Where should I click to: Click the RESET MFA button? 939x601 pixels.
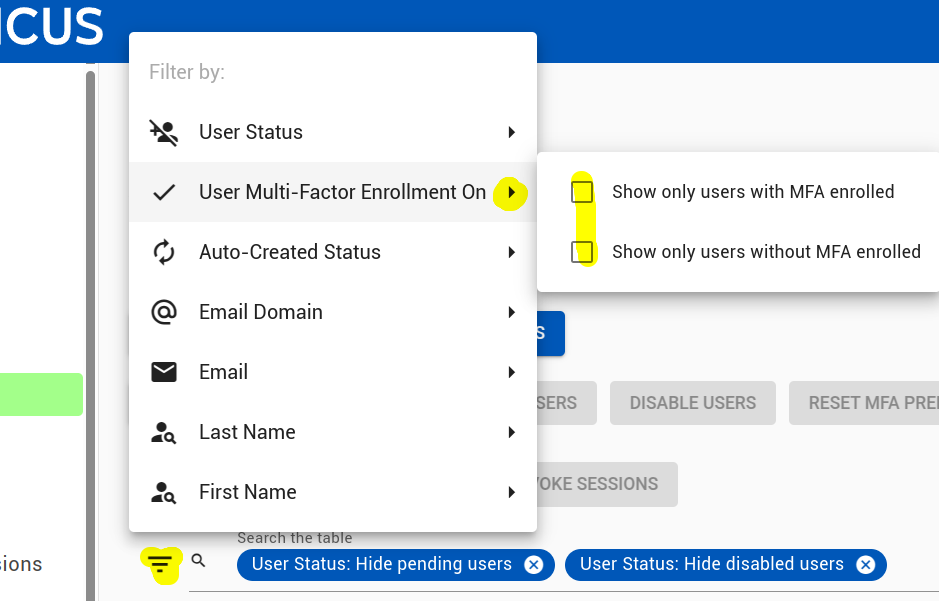(864, 403)
